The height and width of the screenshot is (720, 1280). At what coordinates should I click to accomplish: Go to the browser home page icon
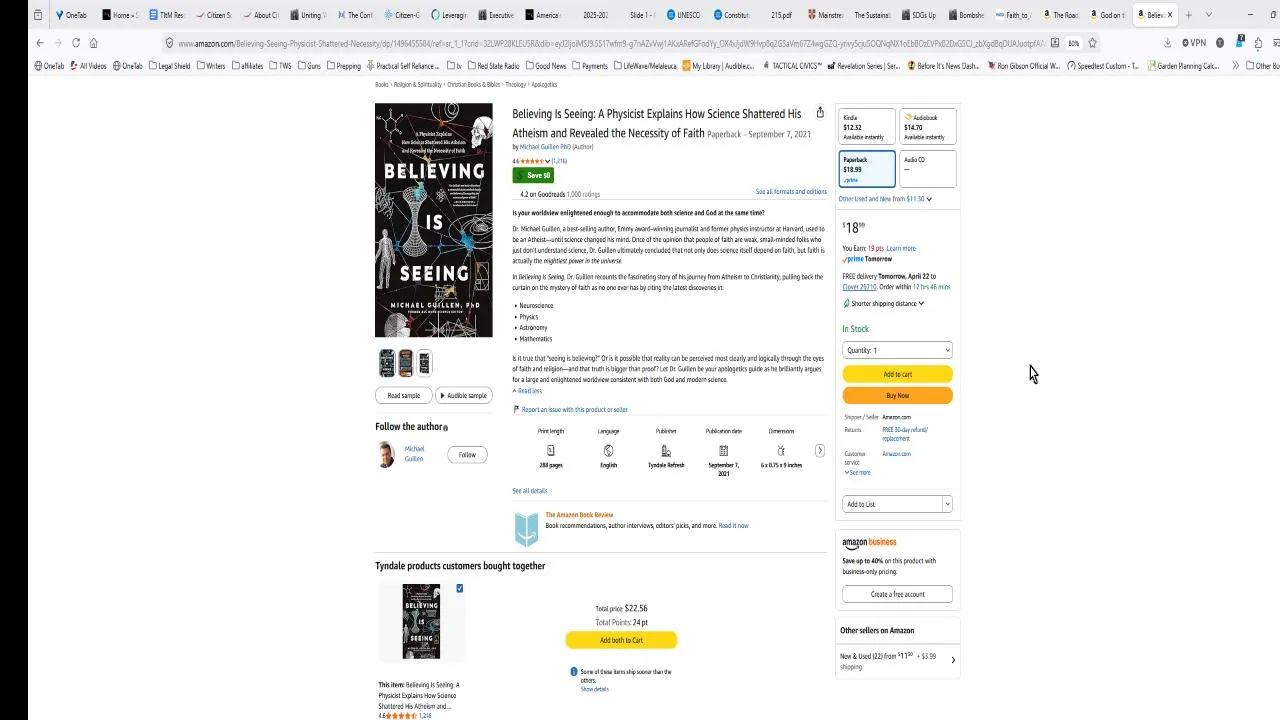[94, 43]
